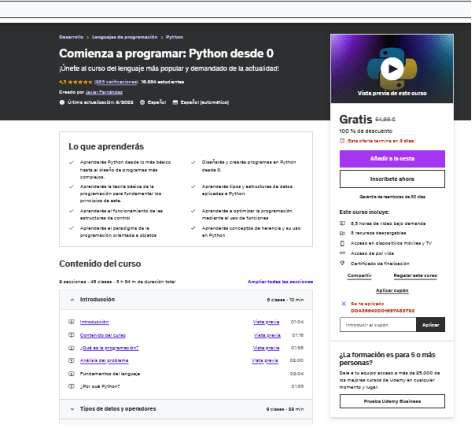Click the Aplicar cupón link
This screenshot has width=475, height=428.
(392, 290)
